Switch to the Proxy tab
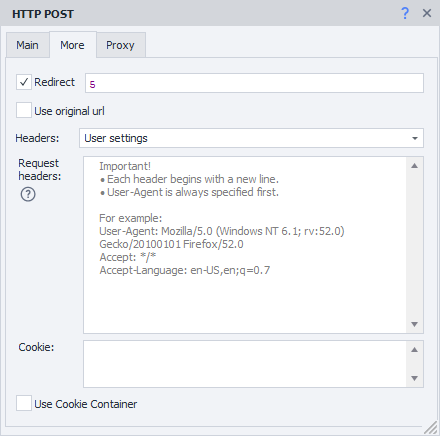 pyautogui.click(x=121, y=45)
